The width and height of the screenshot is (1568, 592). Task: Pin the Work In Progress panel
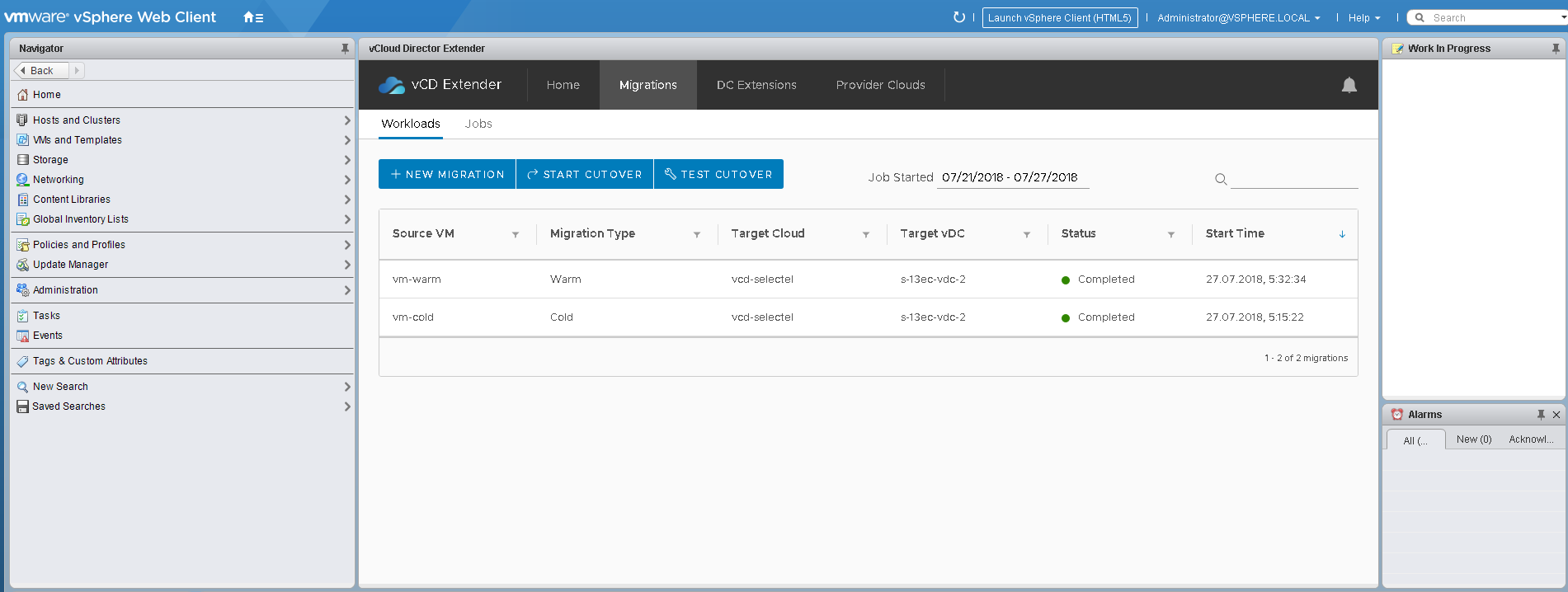click(x=1556, y=49)
